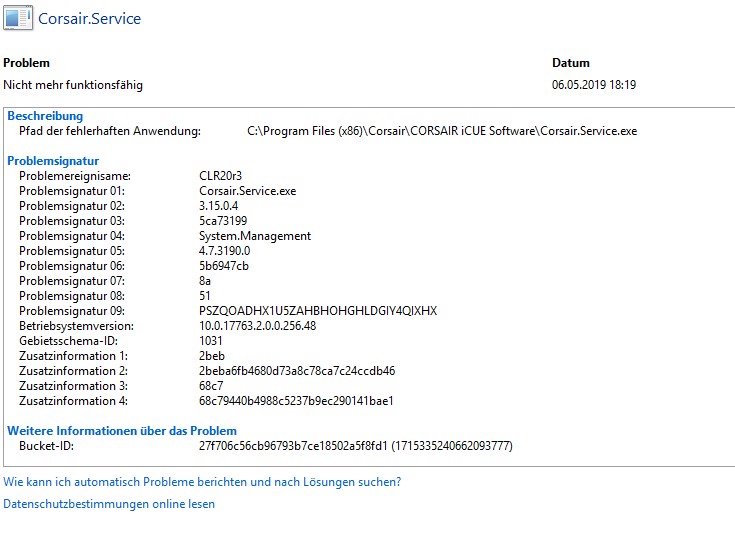The image size is (735, 558).
Task: Select the 5b6947cb signature value
Action: pos(224,266)
